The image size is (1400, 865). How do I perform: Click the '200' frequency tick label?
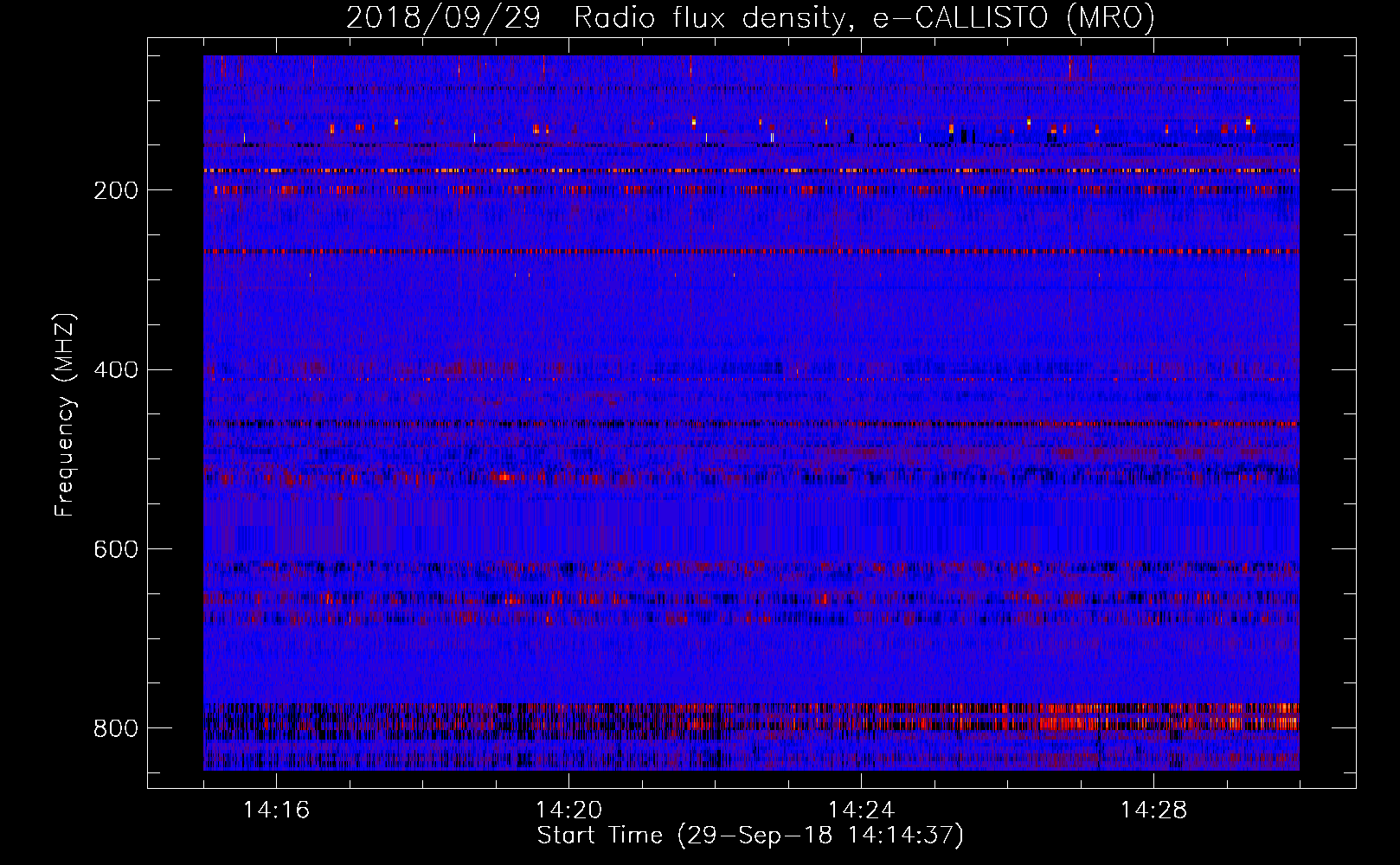pyautogui.click(x=116, y=190)
